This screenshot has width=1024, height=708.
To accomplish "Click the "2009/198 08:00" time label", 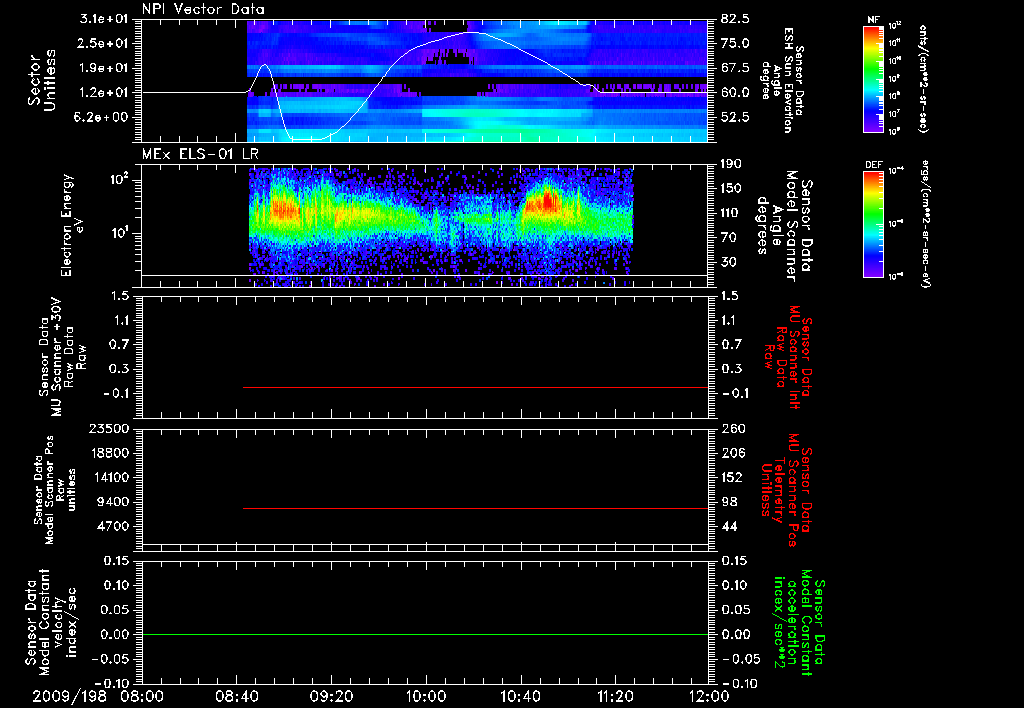I will [x=99, y=697].
